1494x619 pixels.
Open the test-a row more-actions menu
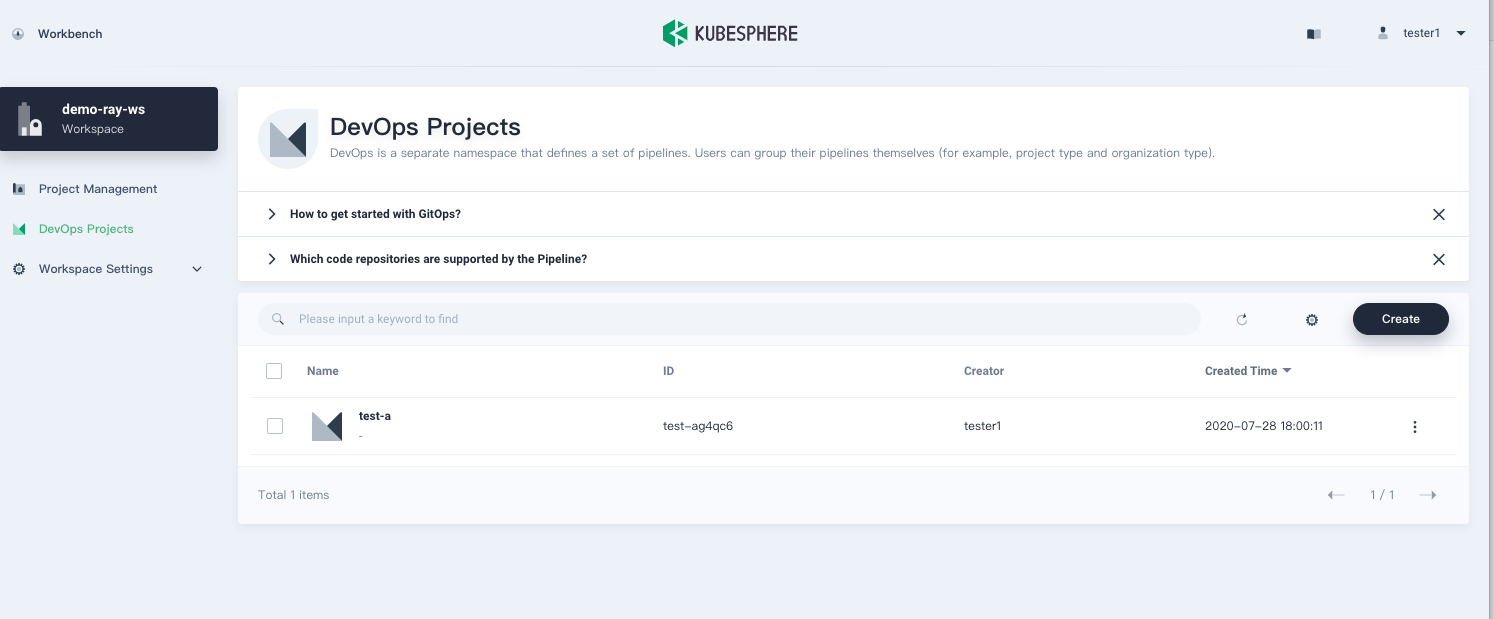(1415, 427)
